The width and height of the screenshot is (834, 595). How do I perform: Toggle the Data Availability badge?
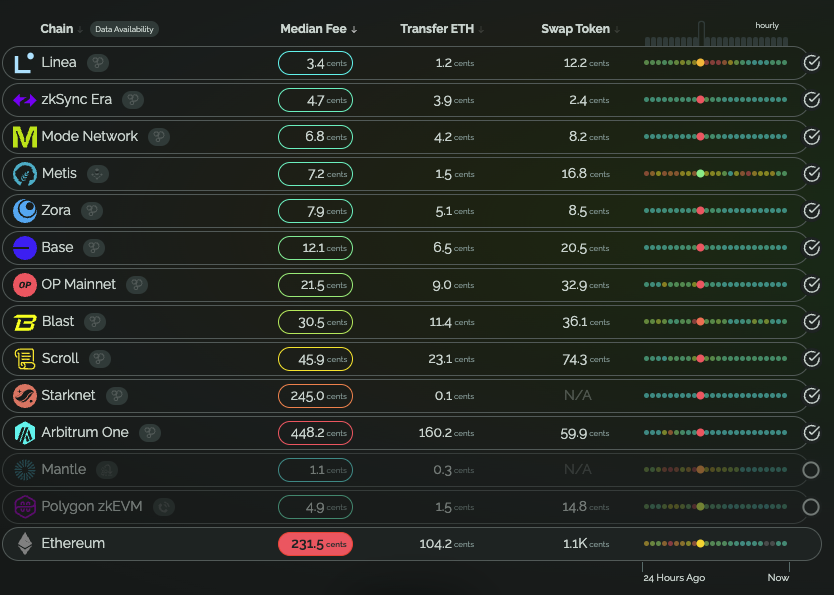[124, 29]
